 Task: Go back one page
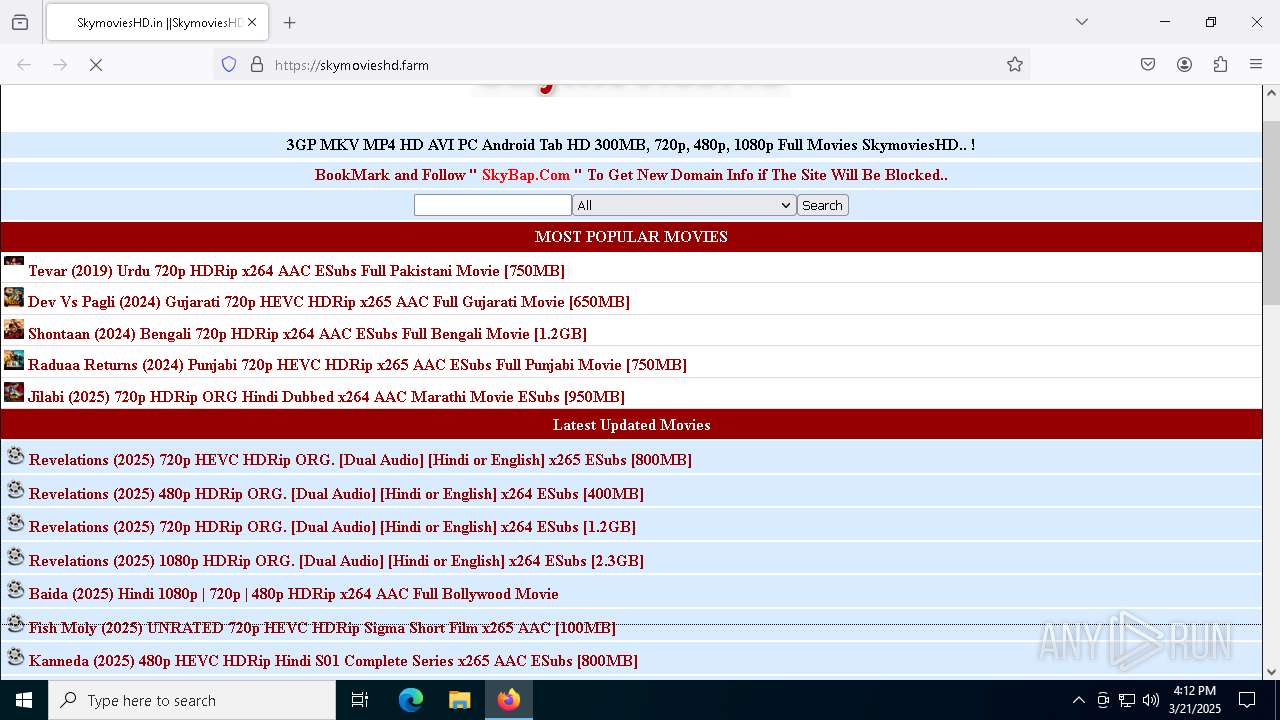[24, 64]
